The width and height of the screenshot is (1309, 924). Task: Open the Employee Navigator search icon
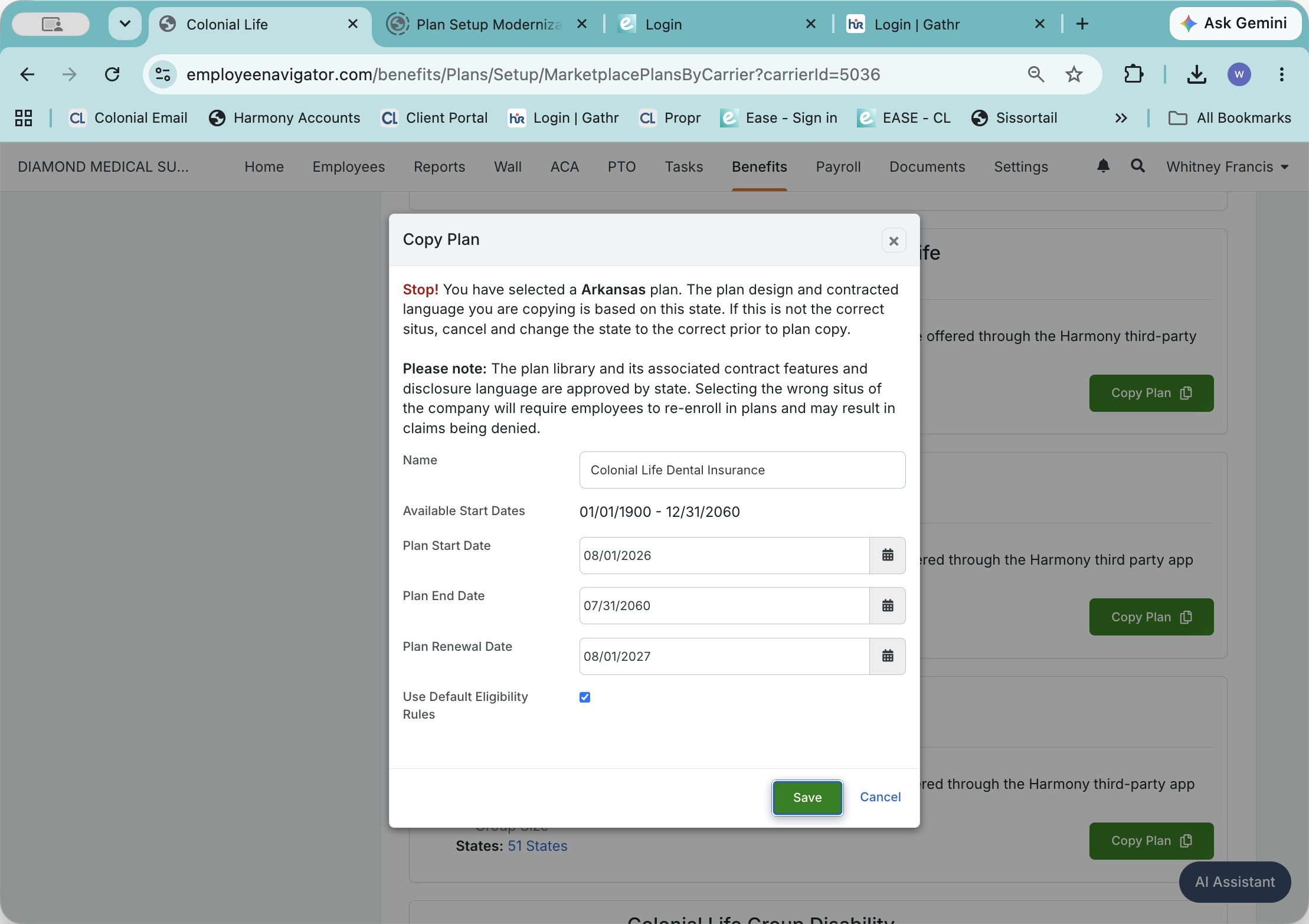1138,166
